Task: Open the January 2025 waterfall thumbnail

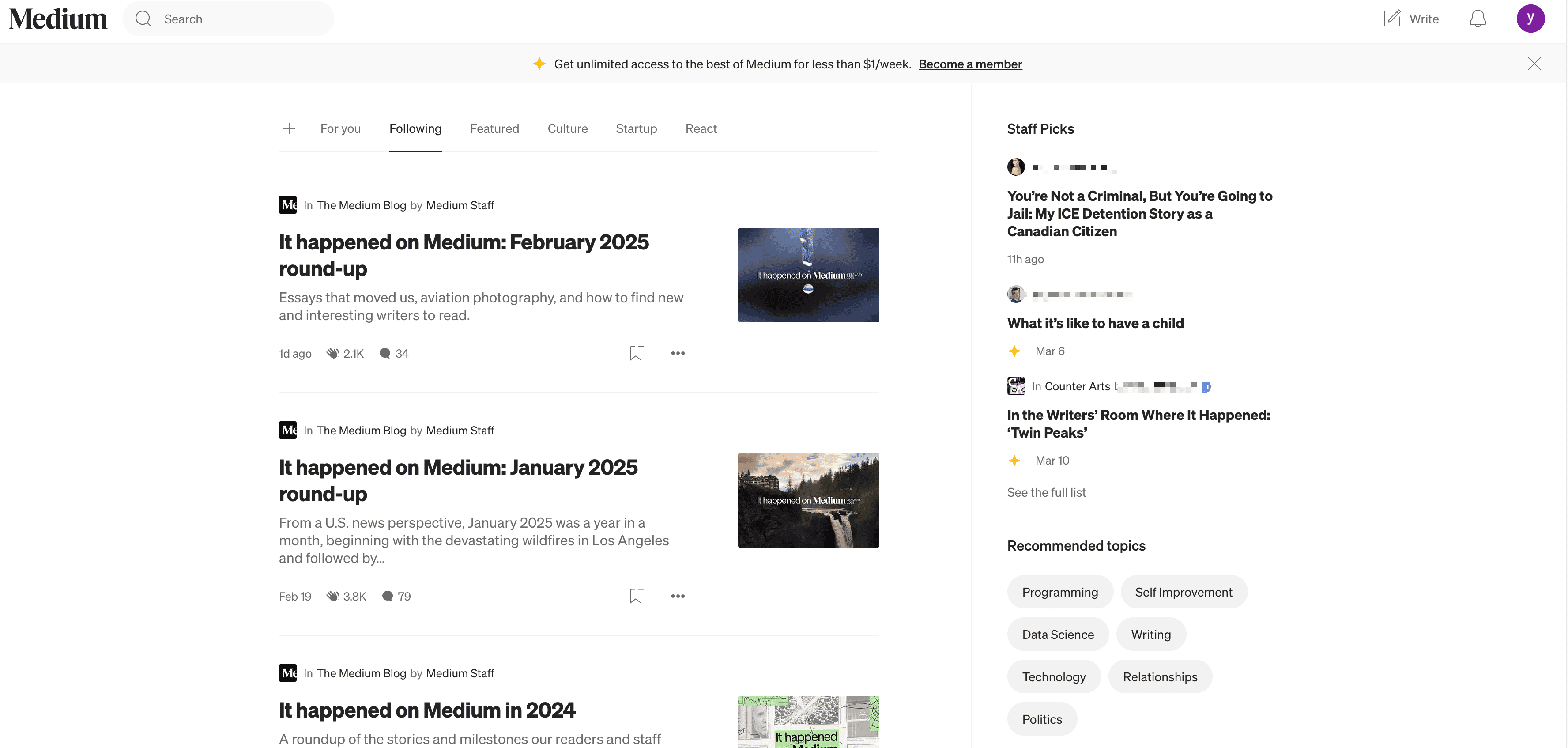Action: [808, 500]
